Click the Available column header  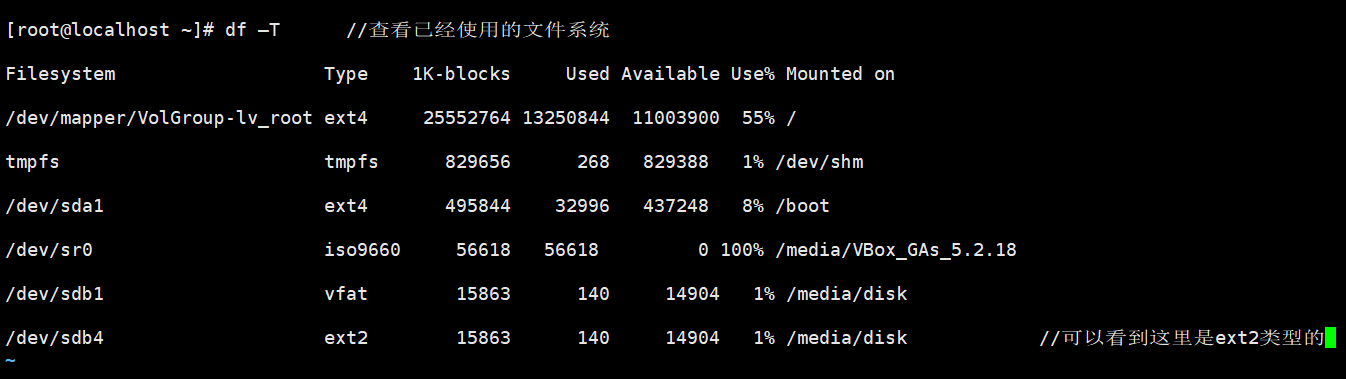tap(670, 74)
